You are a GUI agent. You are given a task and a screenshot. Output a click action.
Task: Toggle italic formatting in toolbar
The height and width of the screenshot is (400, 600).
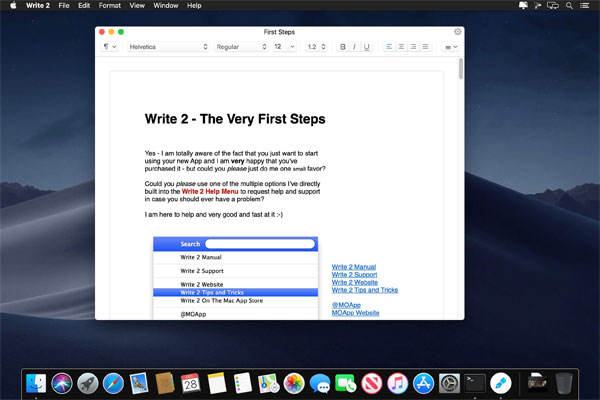(x=354, y=47)
